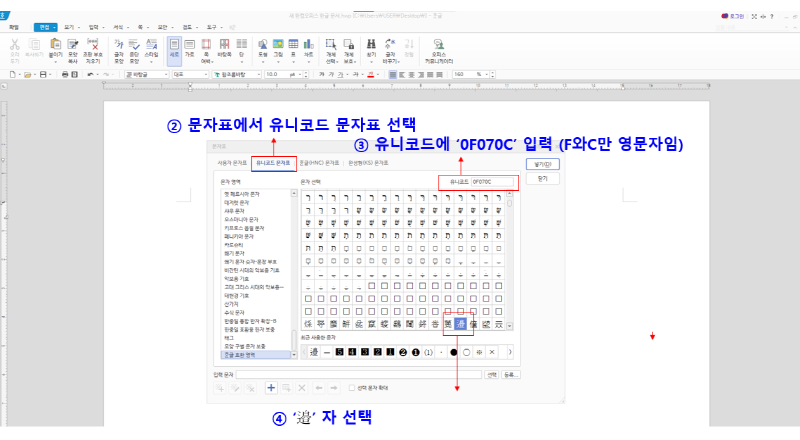The height and width of the screenshot is (440, 800).
Task: Select 새우 문자 in character range list
Action: point(235,211)
